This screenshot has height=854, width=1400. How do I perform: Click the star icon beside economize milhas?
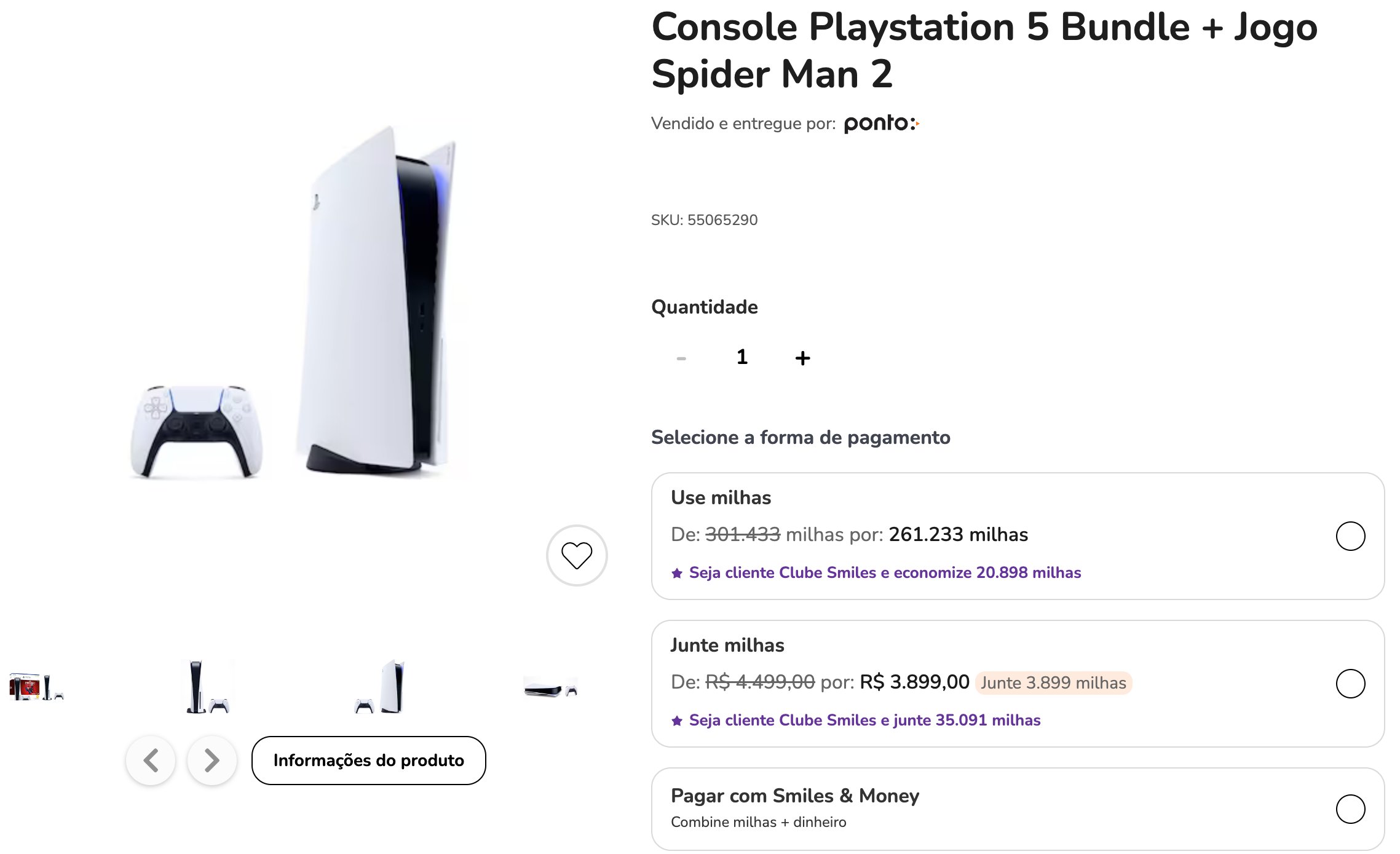point(677,573)
